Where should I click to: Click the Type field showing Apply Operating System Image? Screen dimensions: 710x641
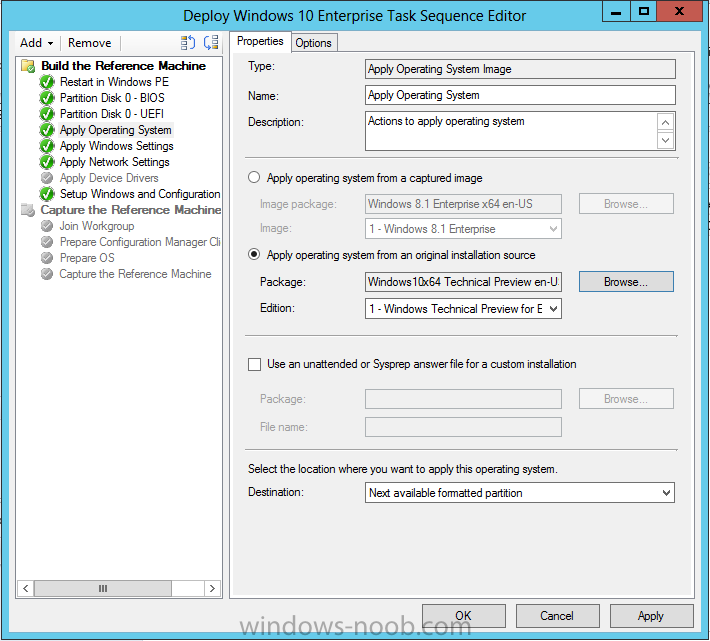click(520, 69)
